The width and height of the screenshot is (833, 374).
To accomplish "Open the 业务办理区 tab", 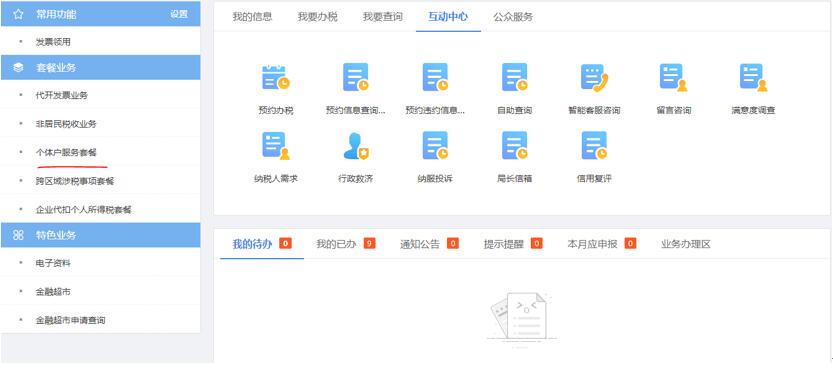I will pos(686,244).
